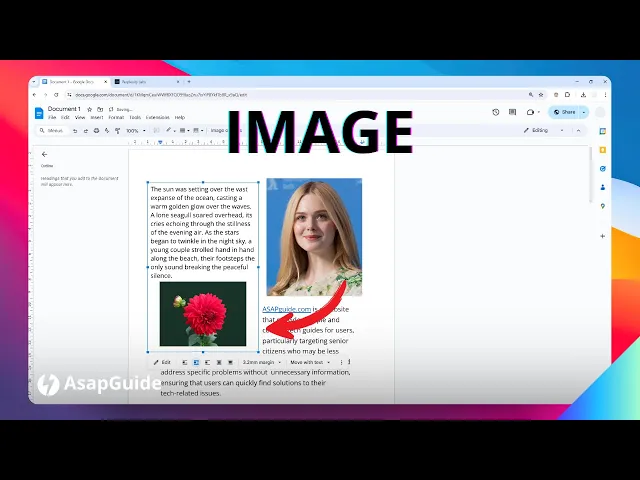Toggle the Wrap text option
The image size is (640, 480).
tap(196, 362)
